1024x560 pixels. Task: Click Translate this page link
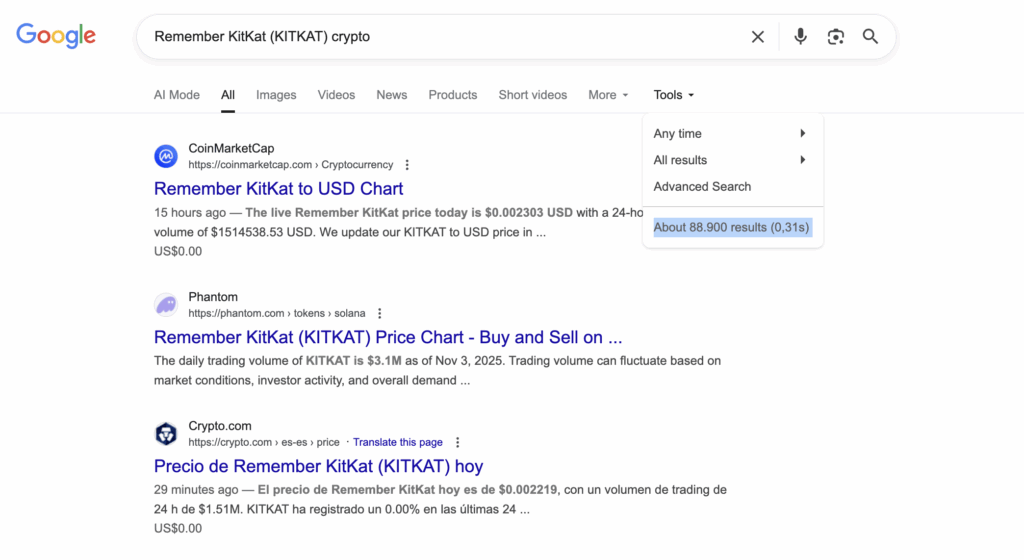pos(398,442)
